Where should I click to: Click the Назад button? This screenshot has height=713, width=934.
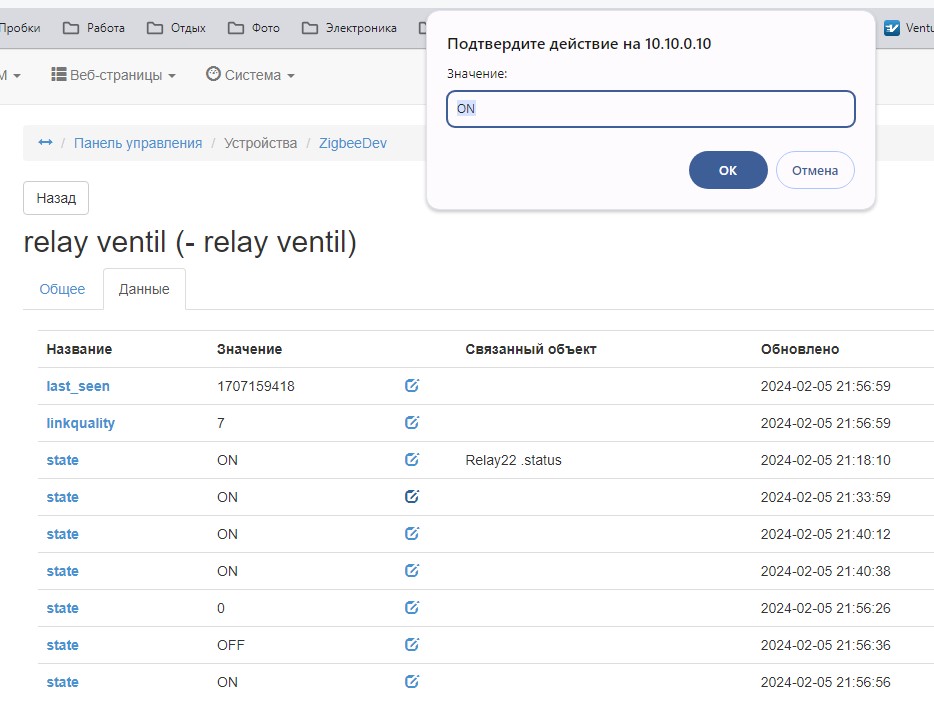(x=55, y=197)
